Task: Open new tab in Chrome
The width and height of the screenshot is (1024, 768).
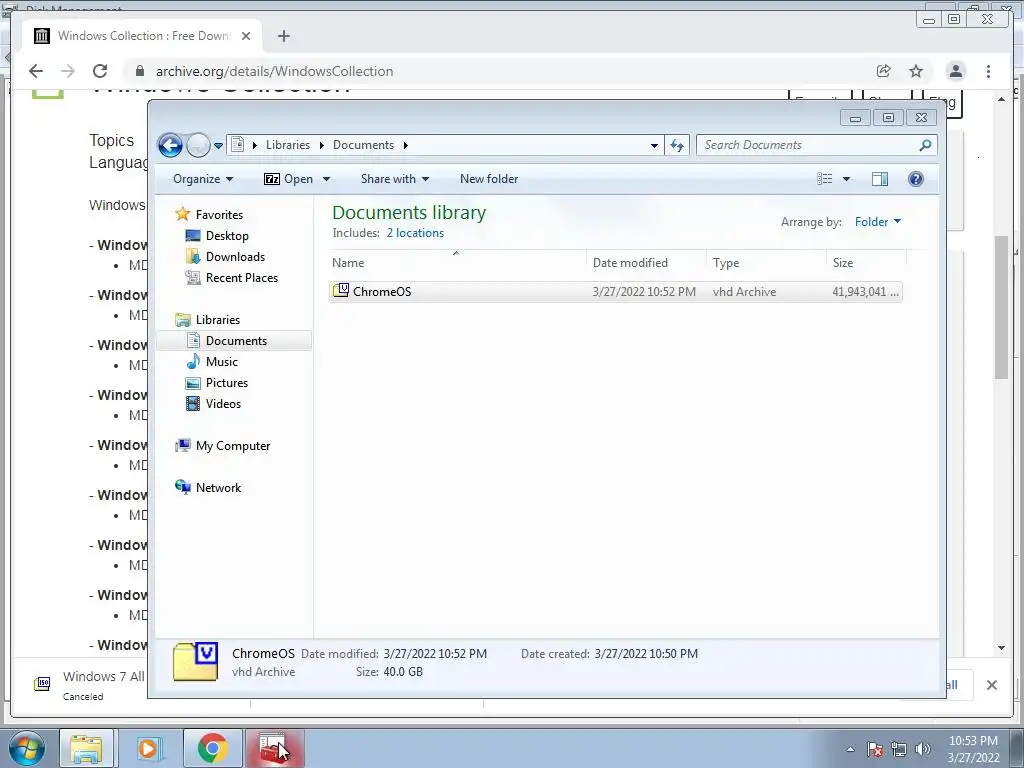Action: 283,36
